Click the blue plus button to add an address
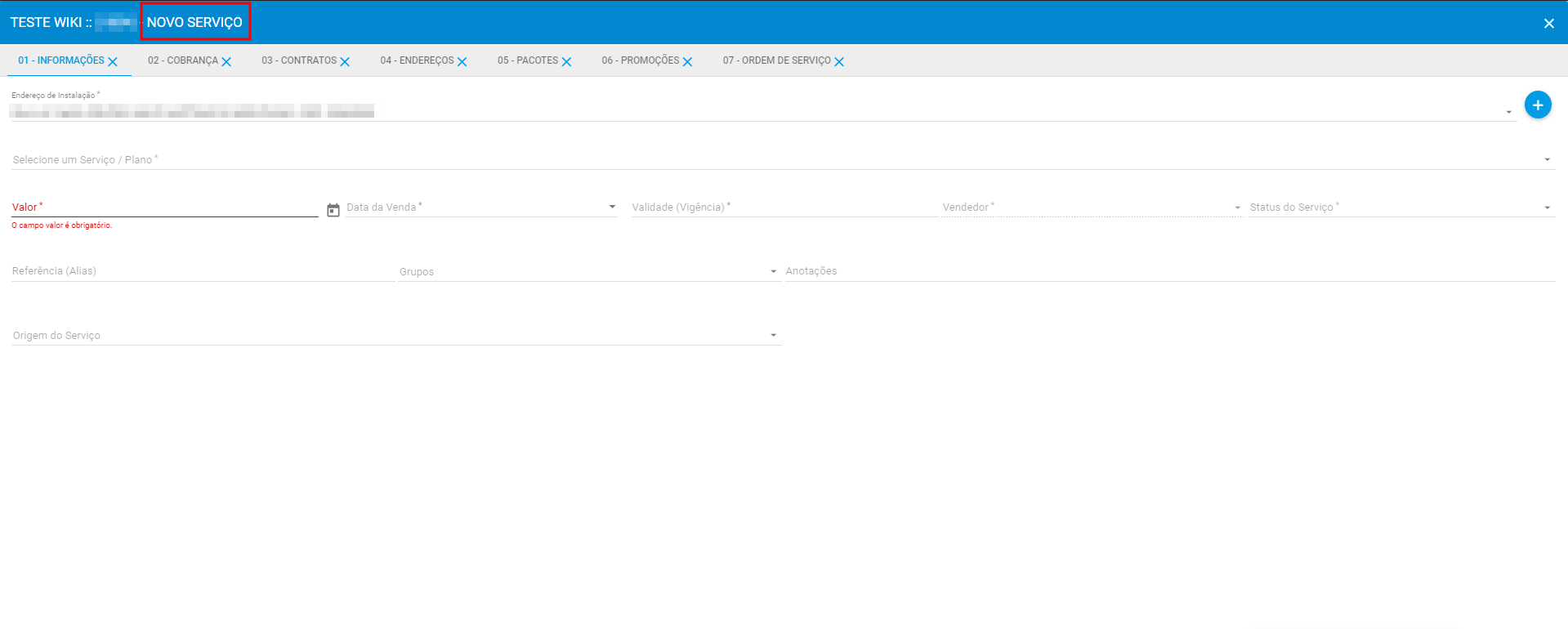The image size is (1568, 629). [x=1538, y=105]
